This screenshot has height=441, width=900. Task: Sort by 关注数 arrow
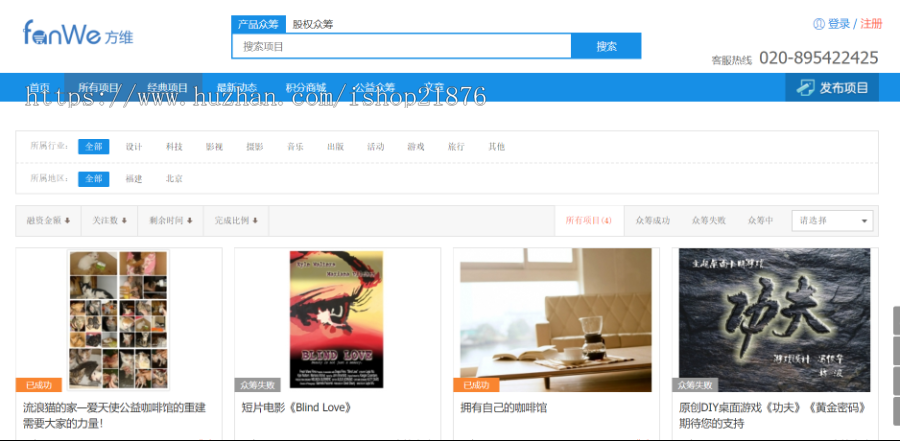click(x=124, y=220)
